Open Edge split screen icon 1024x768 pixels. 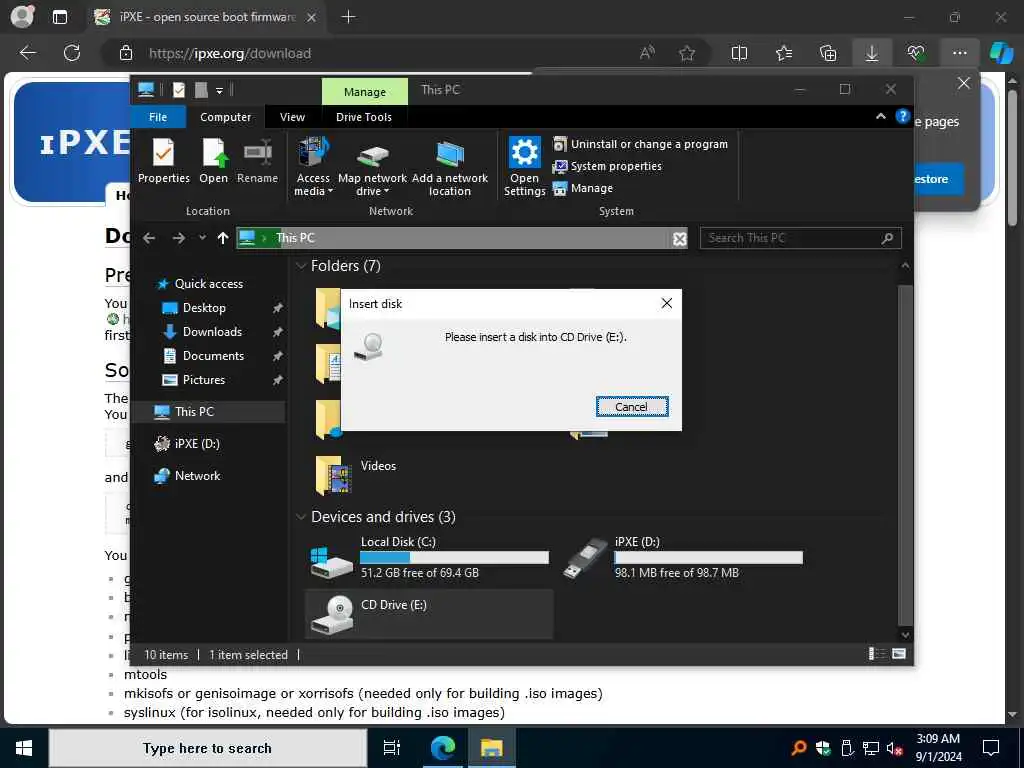(x=739, y=54)
